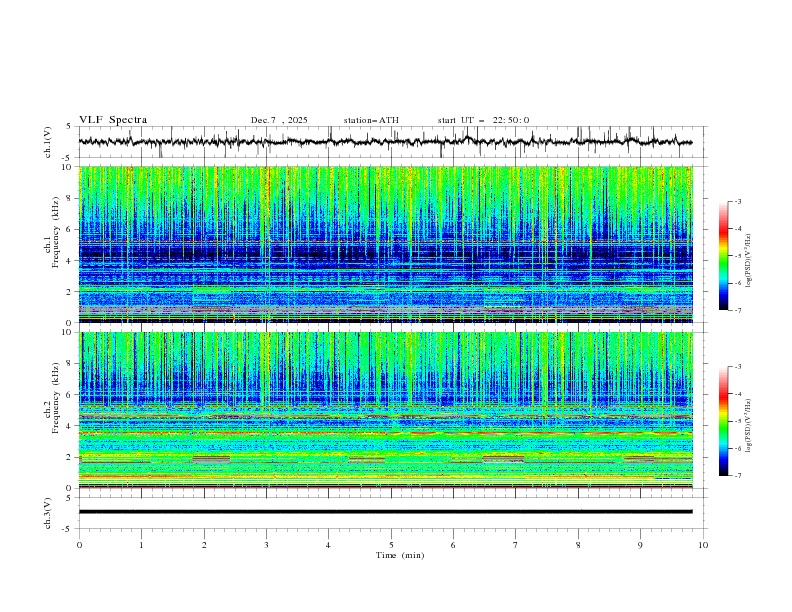Viewport: 792px width, 612px height.
Task: Click the '-7' label on ch.1 colorbar
Action: pos(738,310)
